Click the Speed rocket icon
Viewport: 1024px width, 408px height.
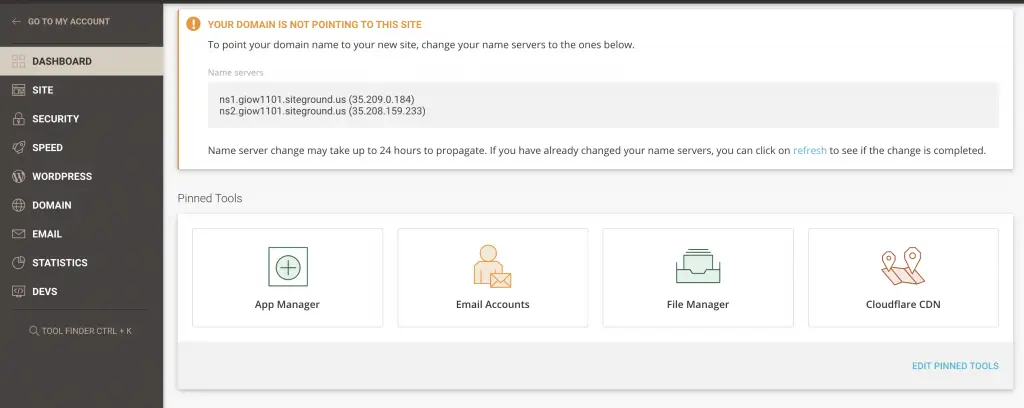point(17,148)
